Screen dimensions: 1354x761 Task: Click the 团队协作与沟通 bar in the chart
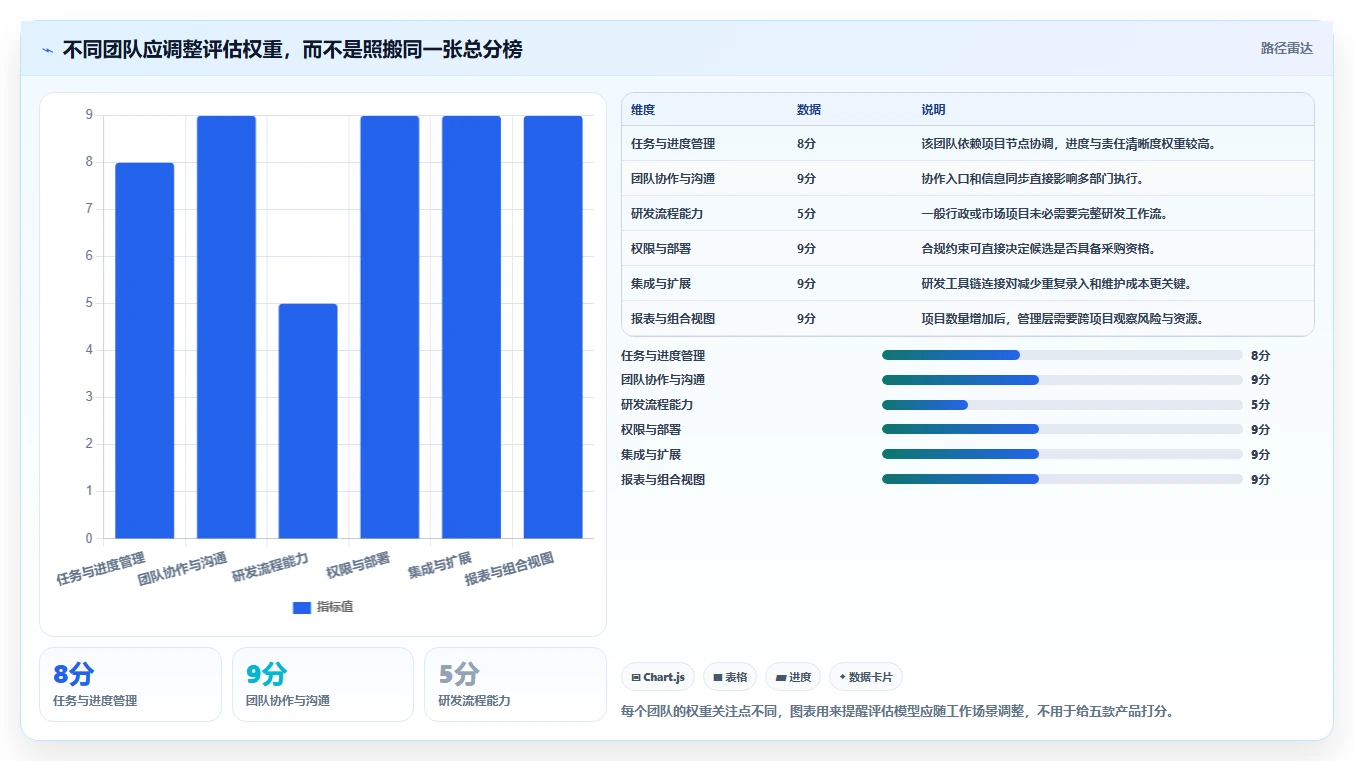pos(226,327)
